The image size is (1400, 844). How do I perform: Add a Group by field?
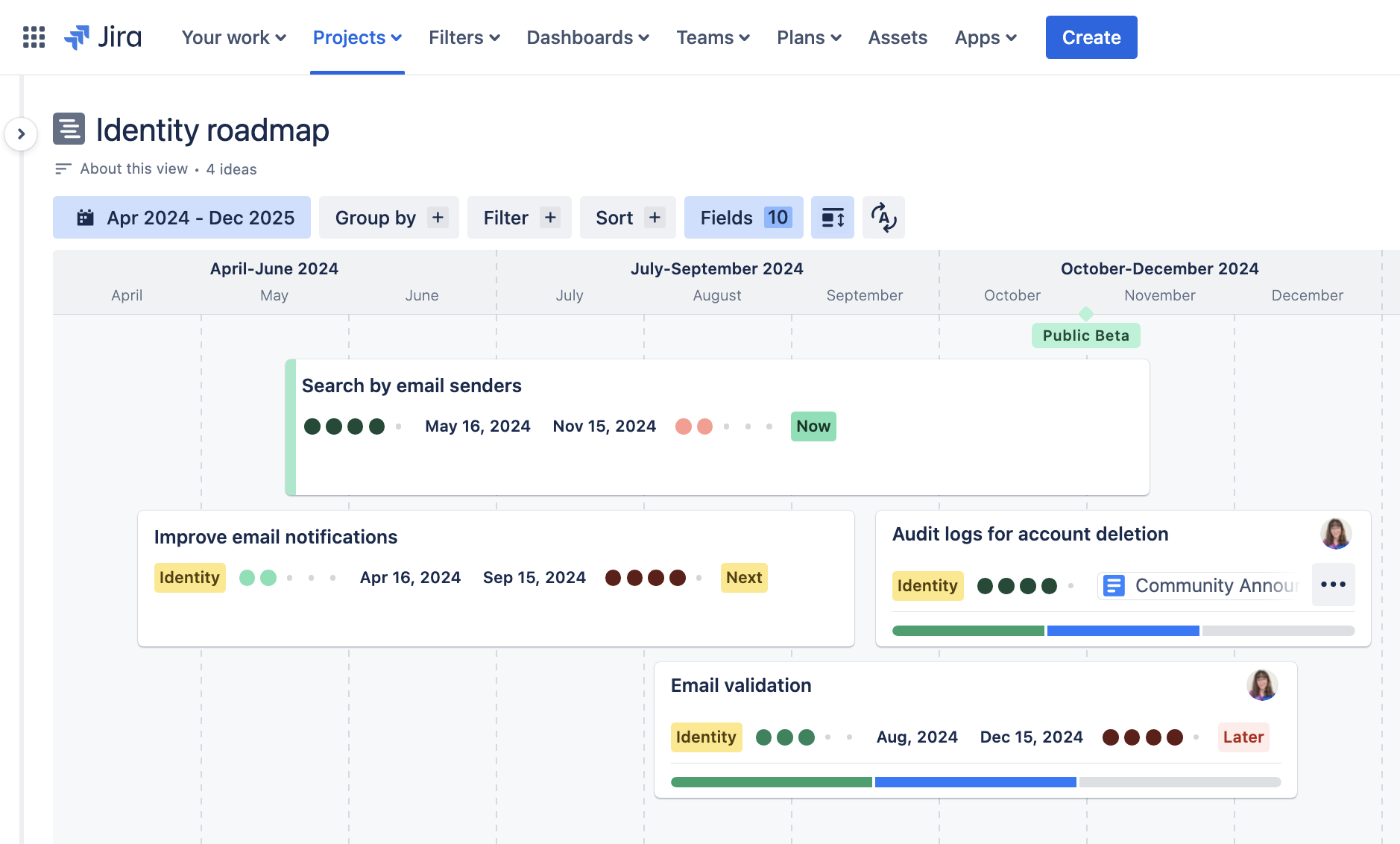click(x=389, y=218)
